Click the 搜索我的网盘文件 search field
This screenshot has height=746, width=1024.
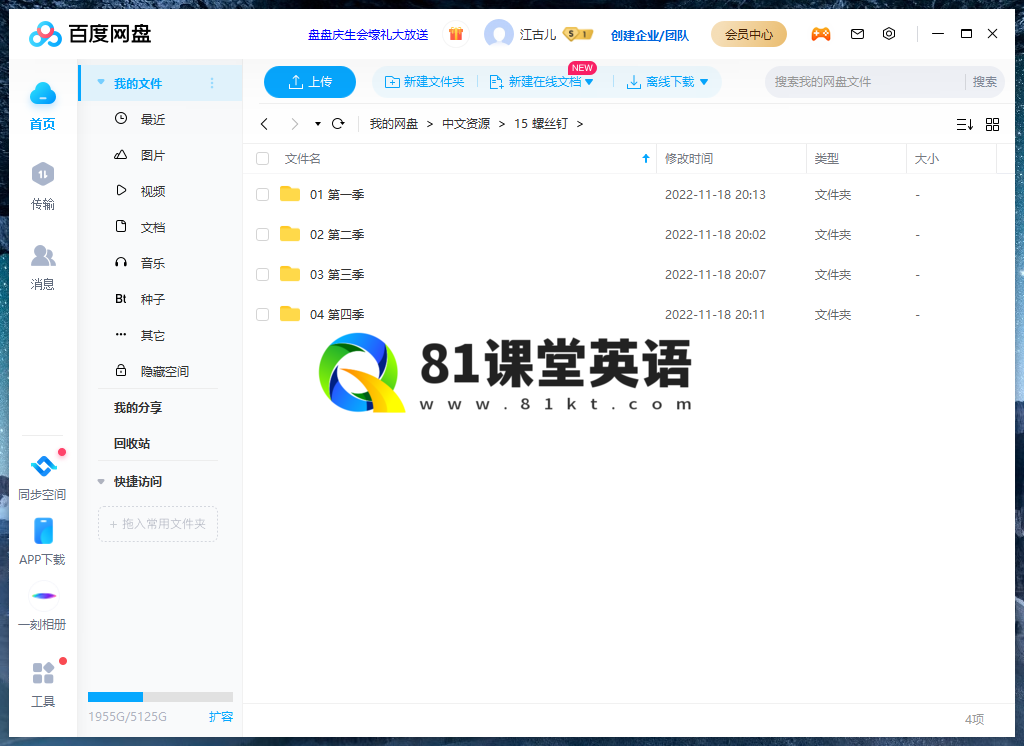[865, 82]
